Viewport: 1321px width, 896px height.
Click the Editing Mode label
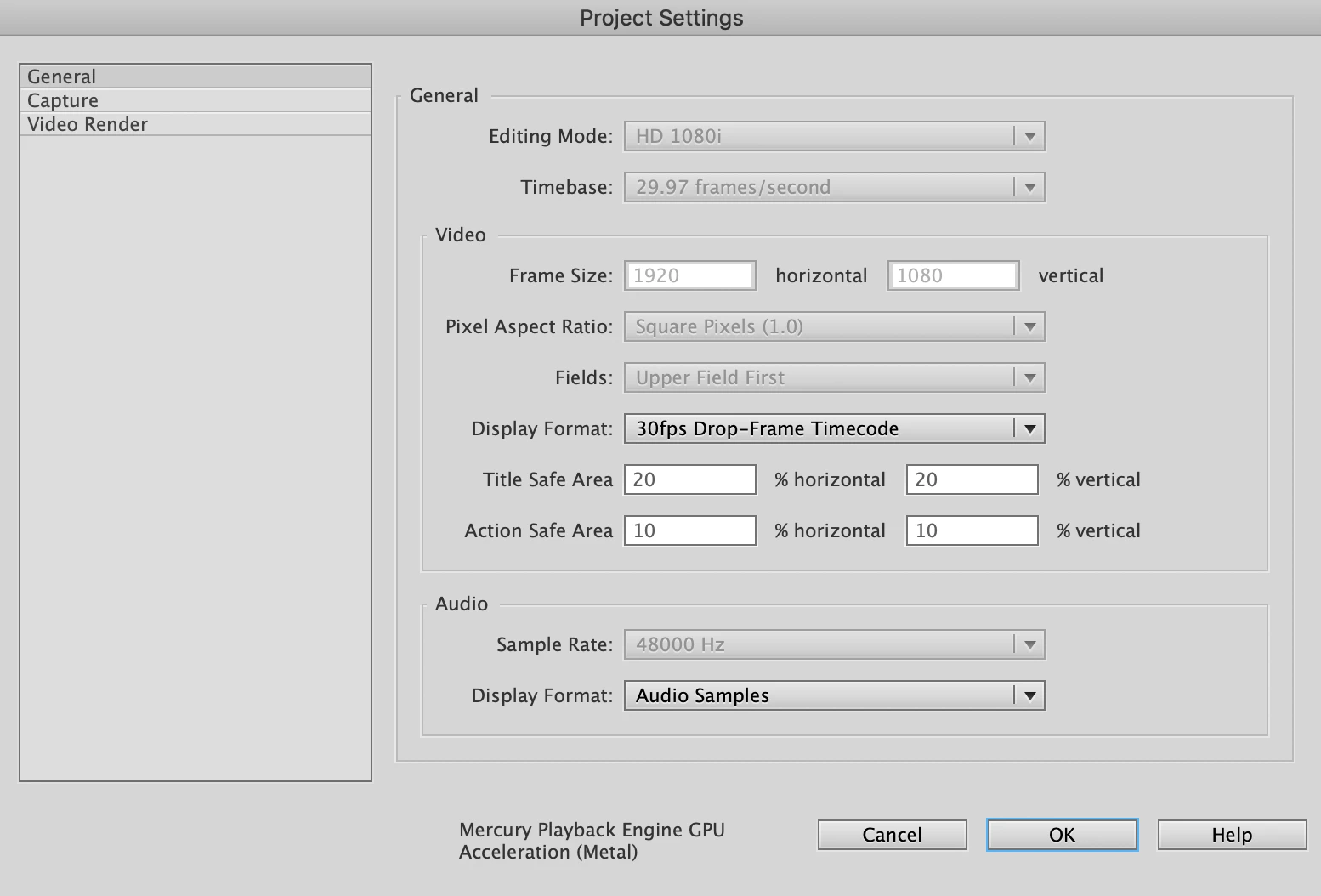coord(551,136)
